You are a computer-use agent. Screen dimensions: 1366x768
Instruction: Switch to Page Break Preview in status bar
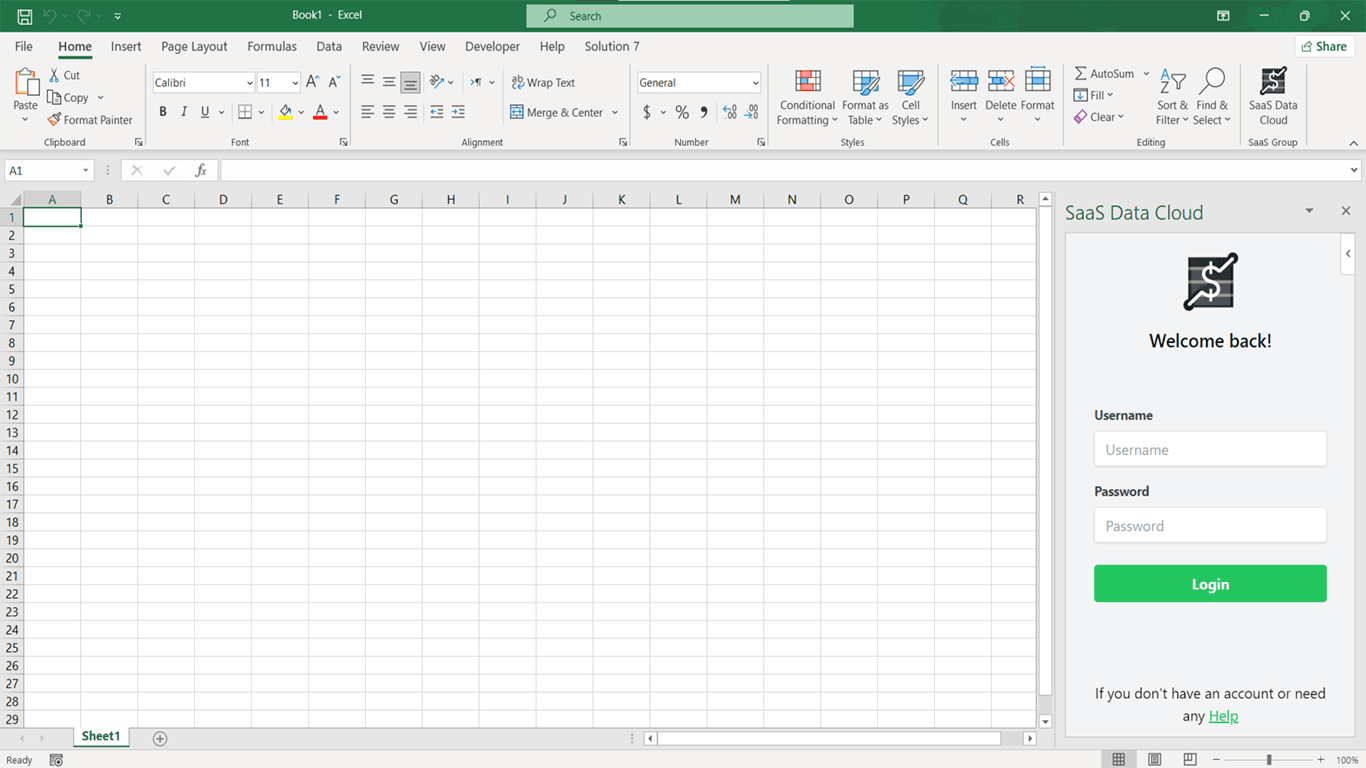coord(1190,760)
